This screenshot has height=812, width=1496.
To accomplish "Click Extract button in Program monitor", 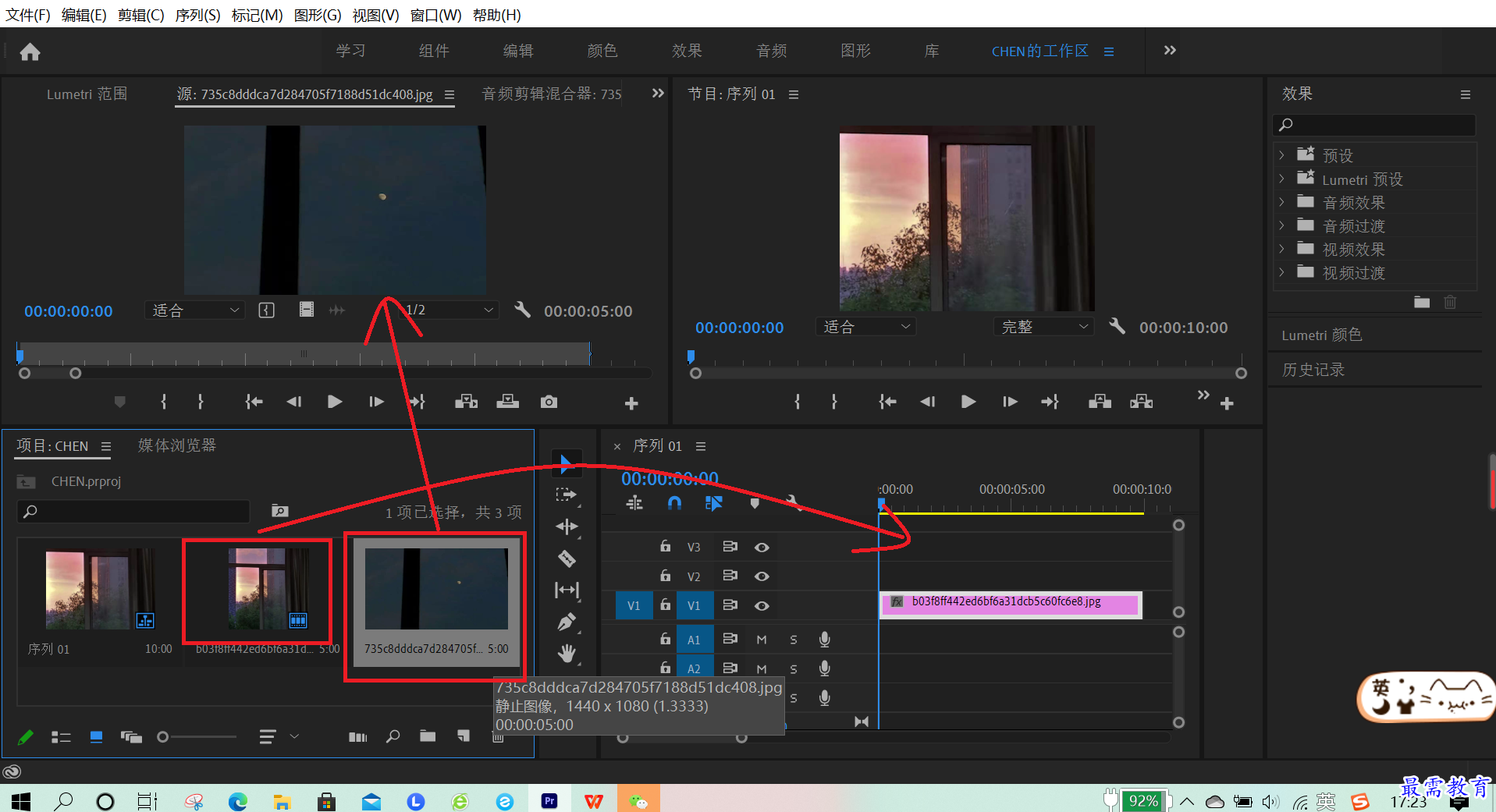I will point(1141,402).
